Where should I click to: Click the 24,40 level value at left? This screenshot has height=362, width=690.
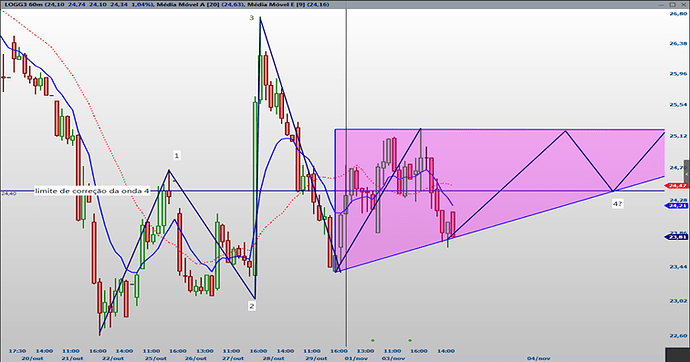click(x=9, y=193)
